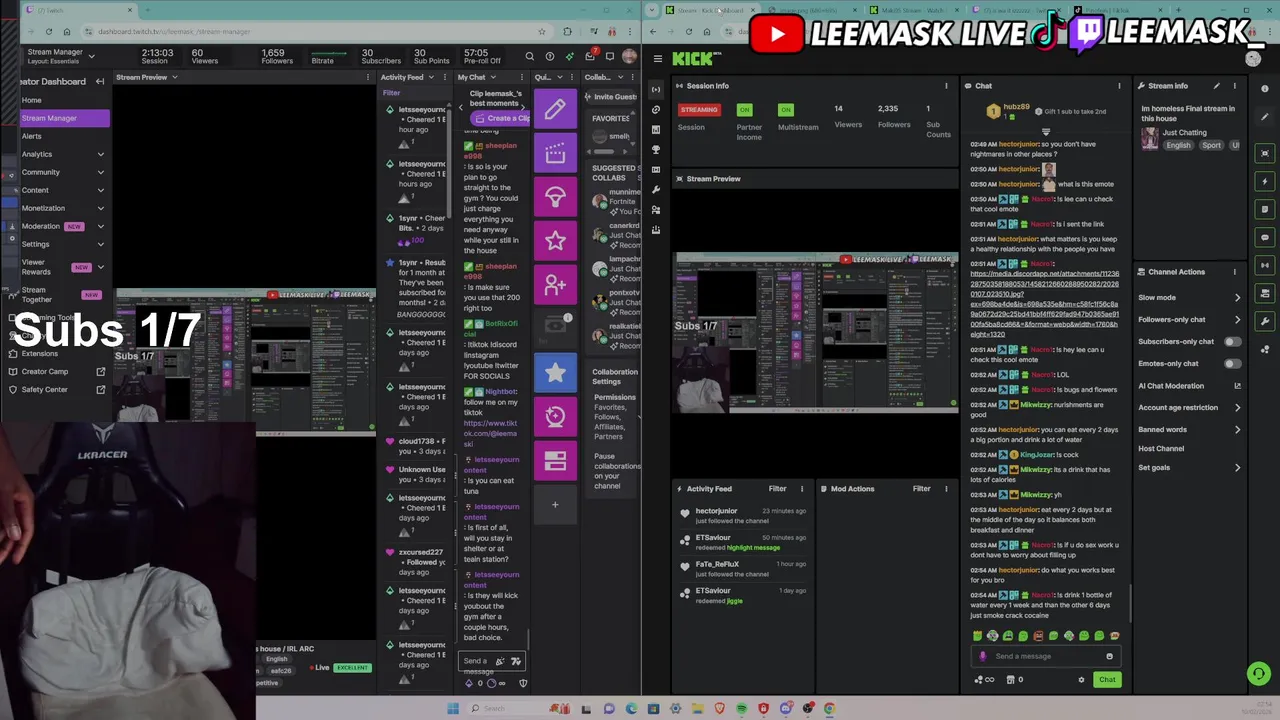Click Kick left sidebar trophy icon

point(655,150)
